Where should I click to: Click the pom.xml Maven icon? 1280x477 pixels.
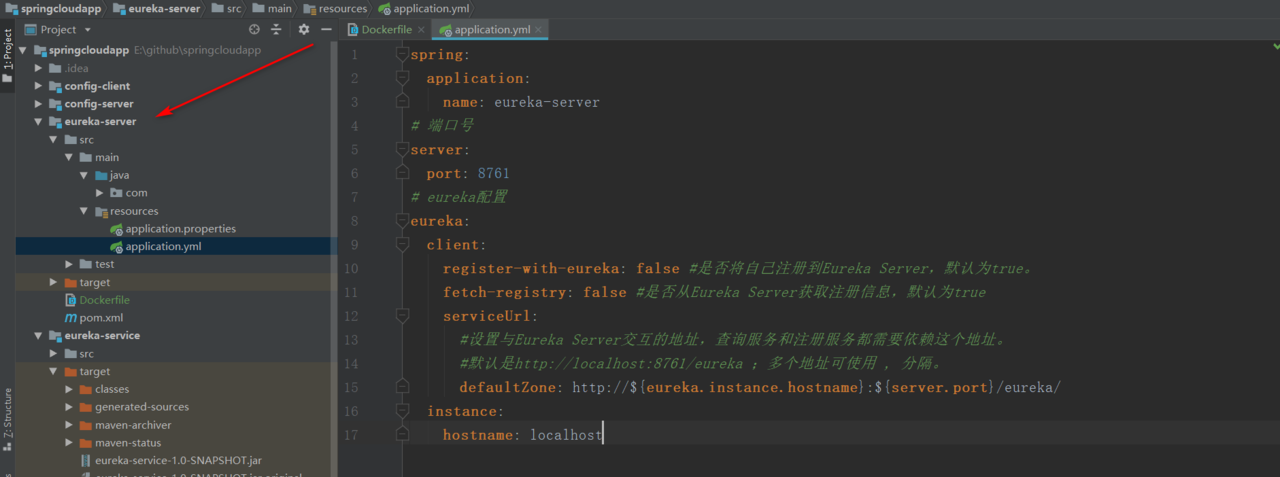(x=70, y=318)
